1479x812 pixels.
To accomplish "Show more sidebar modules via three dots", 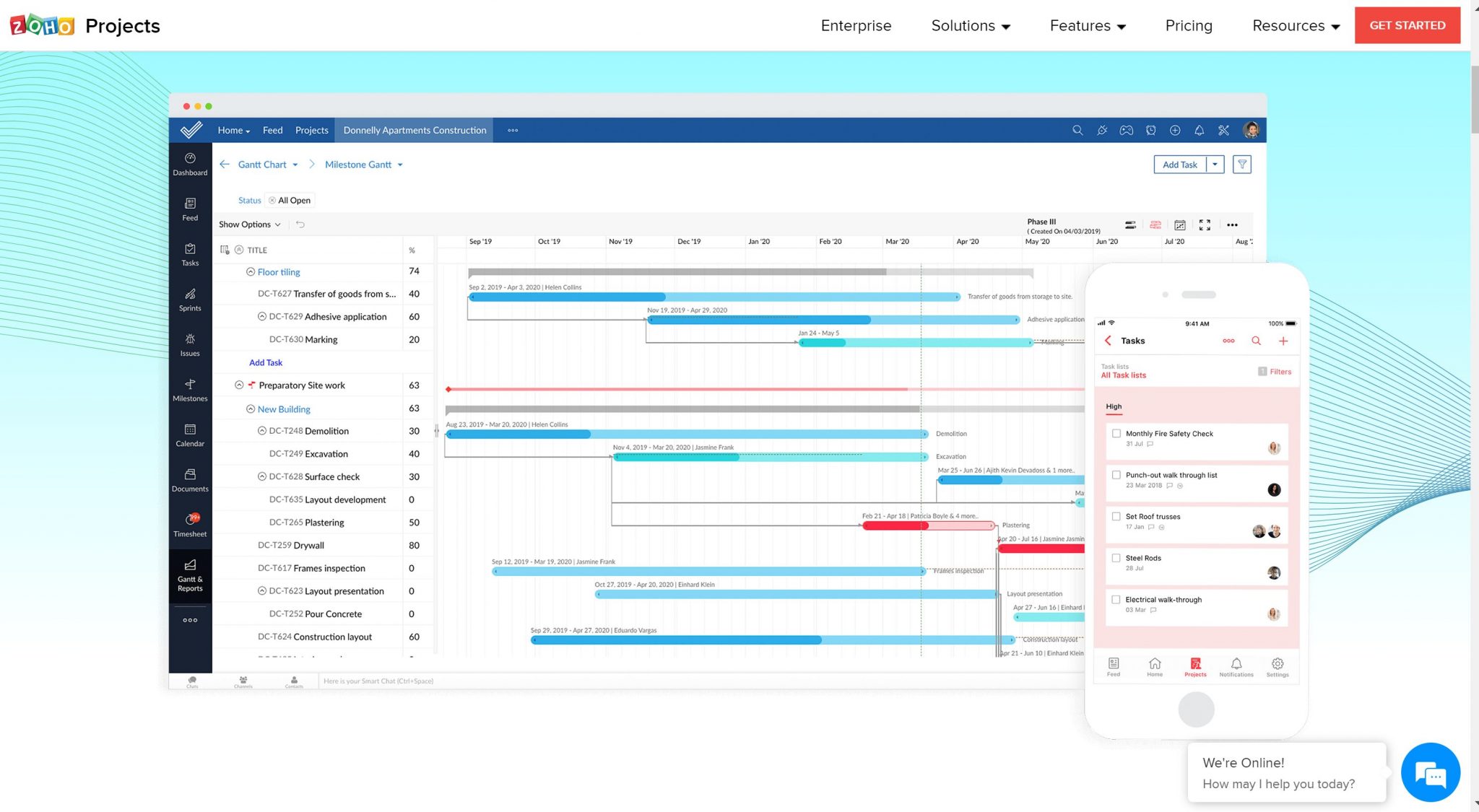I will point(190,620).
